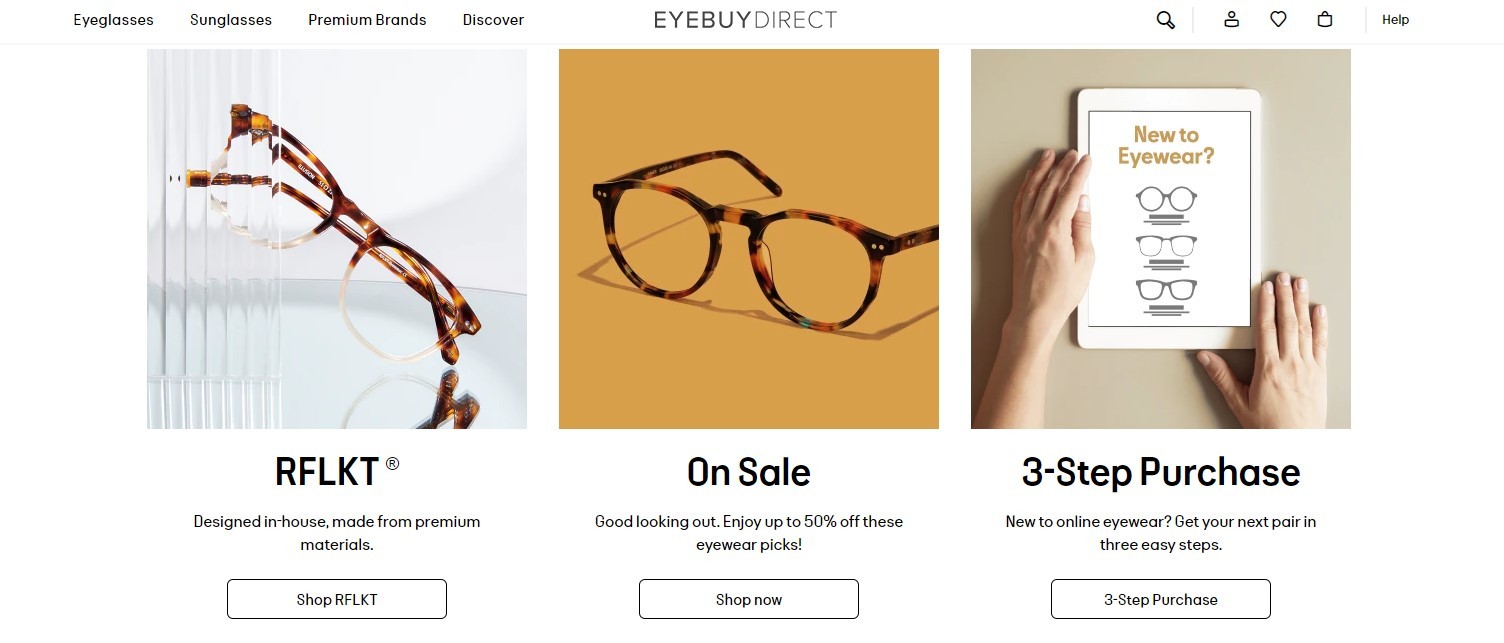Click the 3-Step Purchase button
The image size is (1504, 643).
click(1160, 599)
